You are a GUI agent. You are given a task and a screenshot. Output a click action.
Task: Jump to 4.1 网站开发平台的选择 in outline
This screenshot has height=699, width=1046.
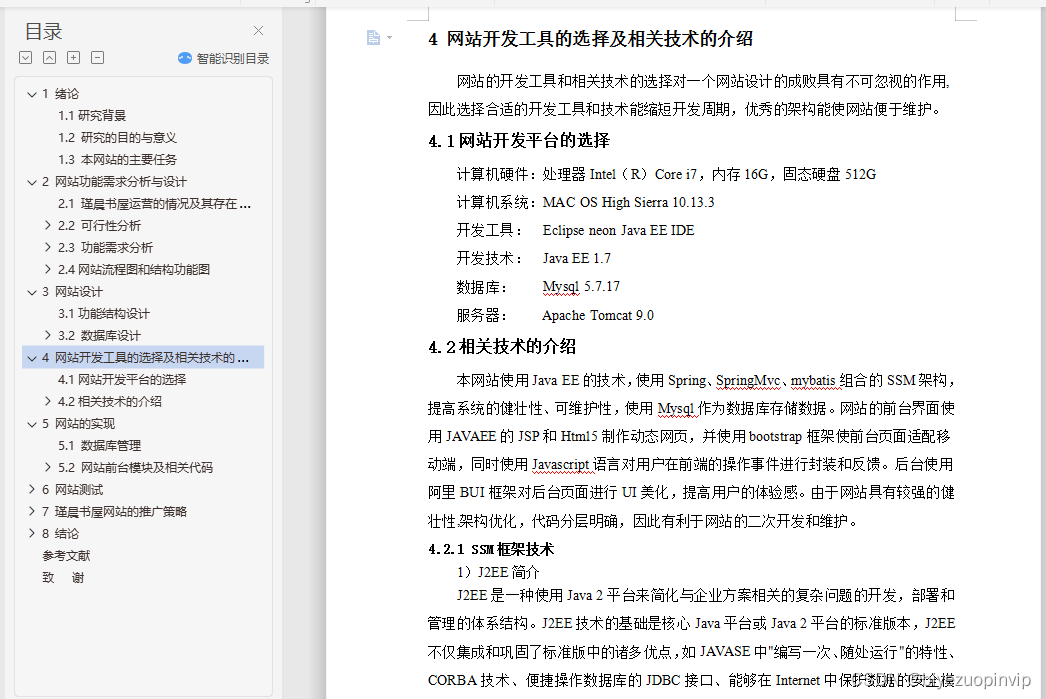[122, 380]
